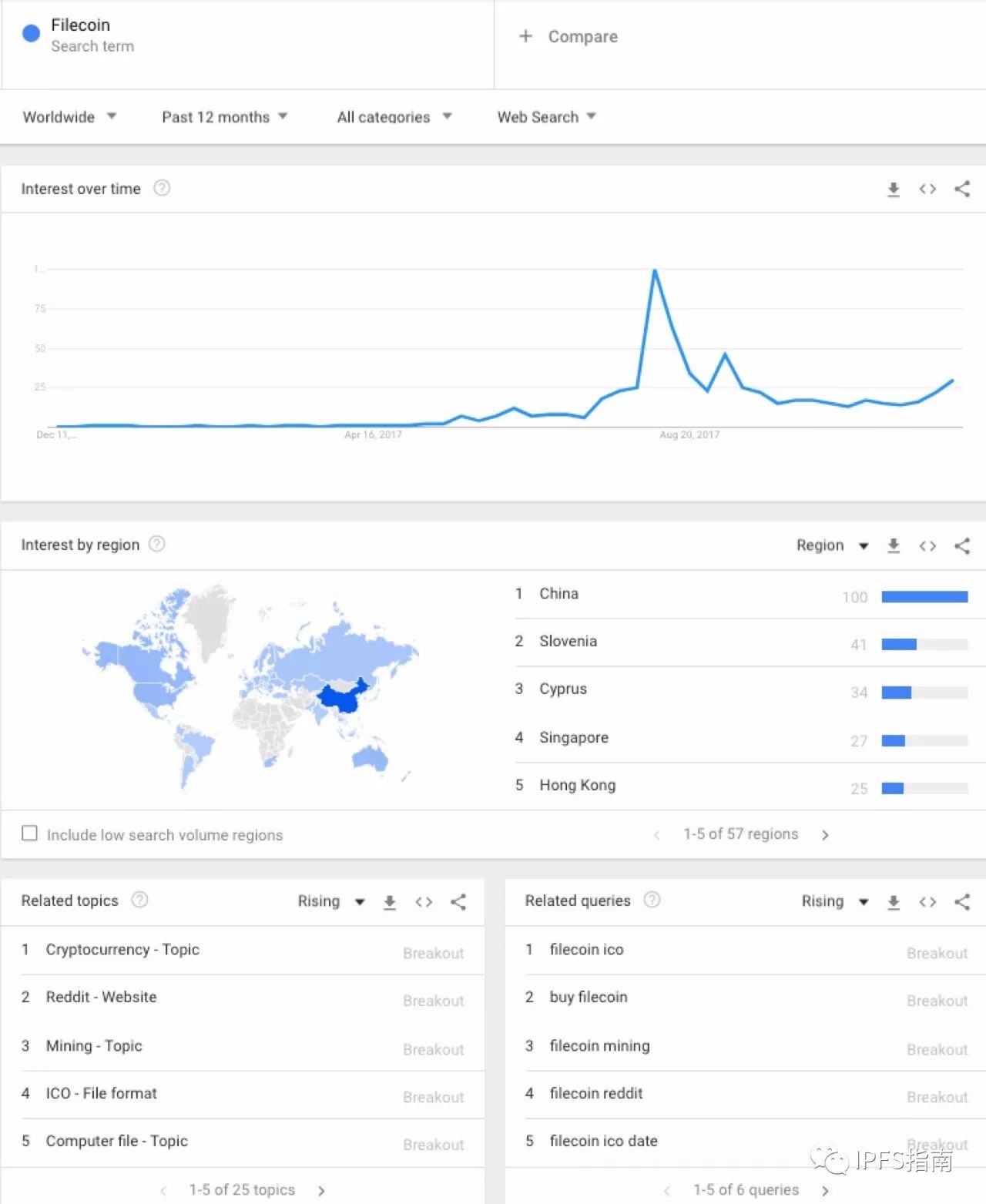Go to previous page of related queries

coord(667,1191)
